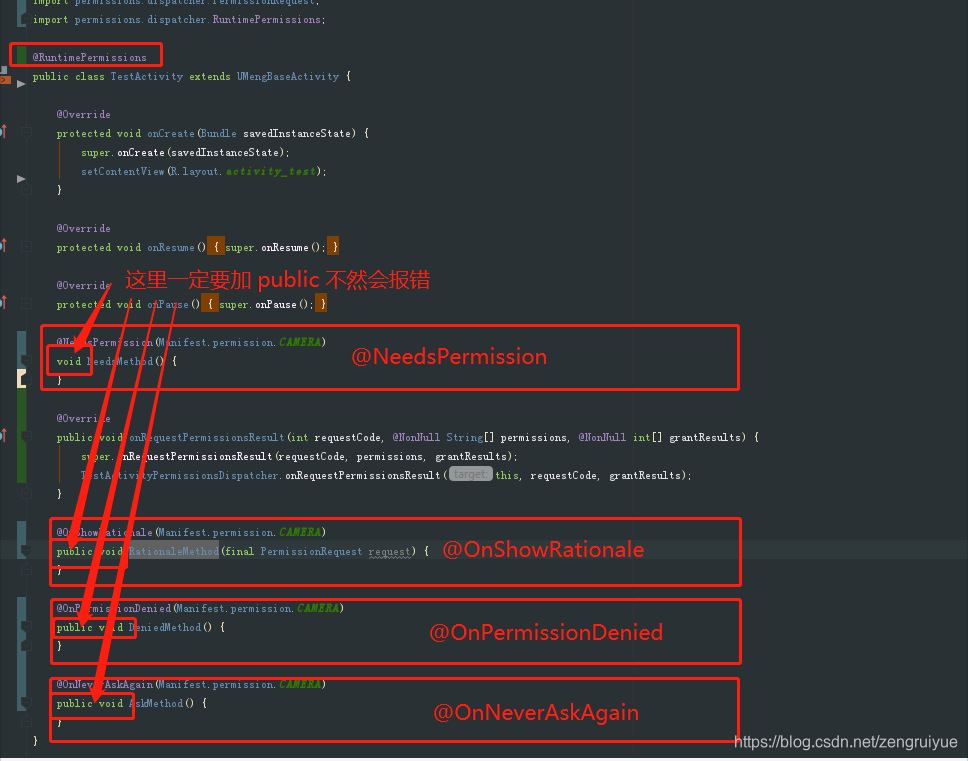Click 'this' argument in dispatcher call

pos(506,475)
